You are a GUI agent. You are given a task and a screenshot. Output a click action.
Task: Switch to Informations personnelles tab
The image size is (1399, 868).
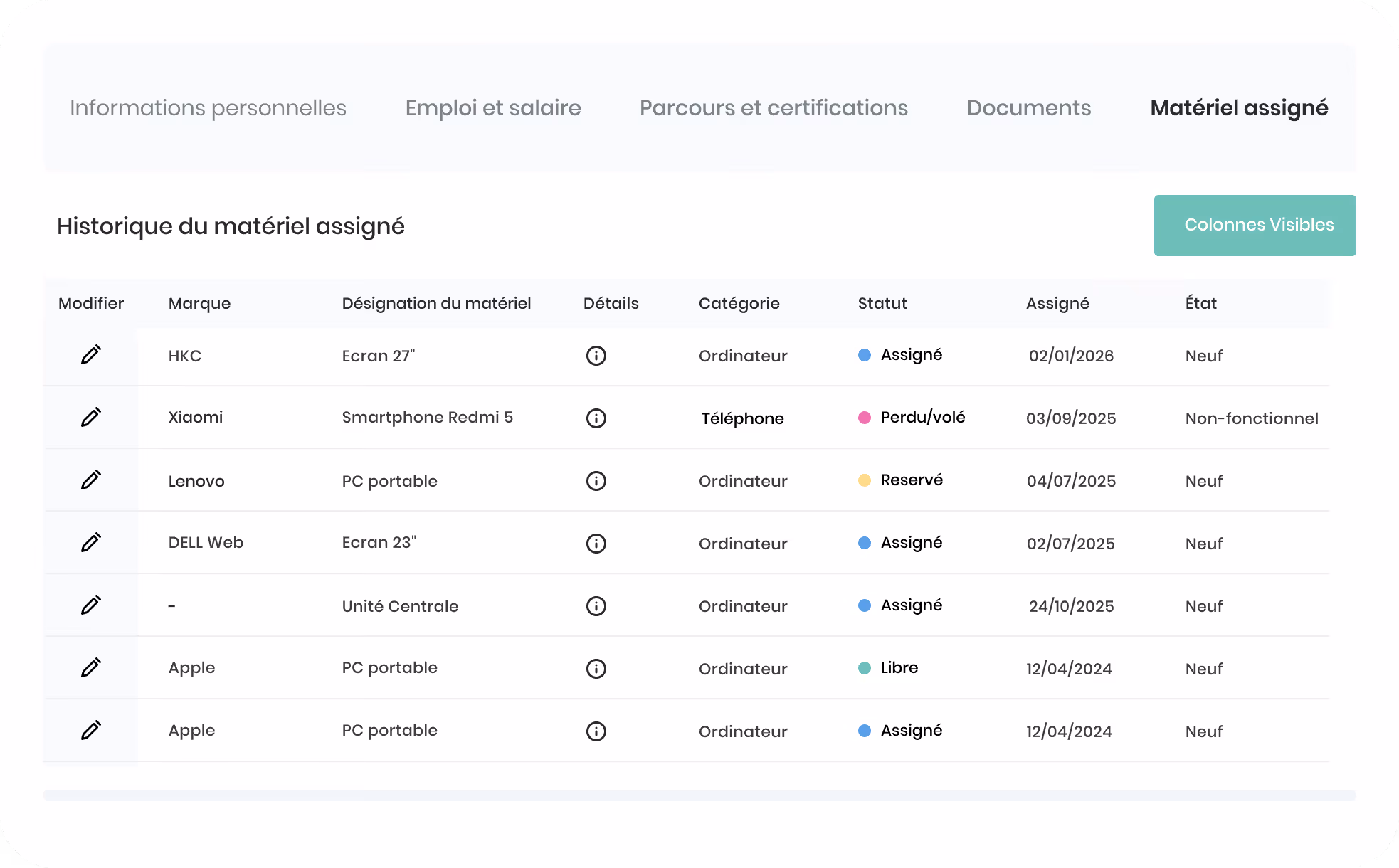208,108
